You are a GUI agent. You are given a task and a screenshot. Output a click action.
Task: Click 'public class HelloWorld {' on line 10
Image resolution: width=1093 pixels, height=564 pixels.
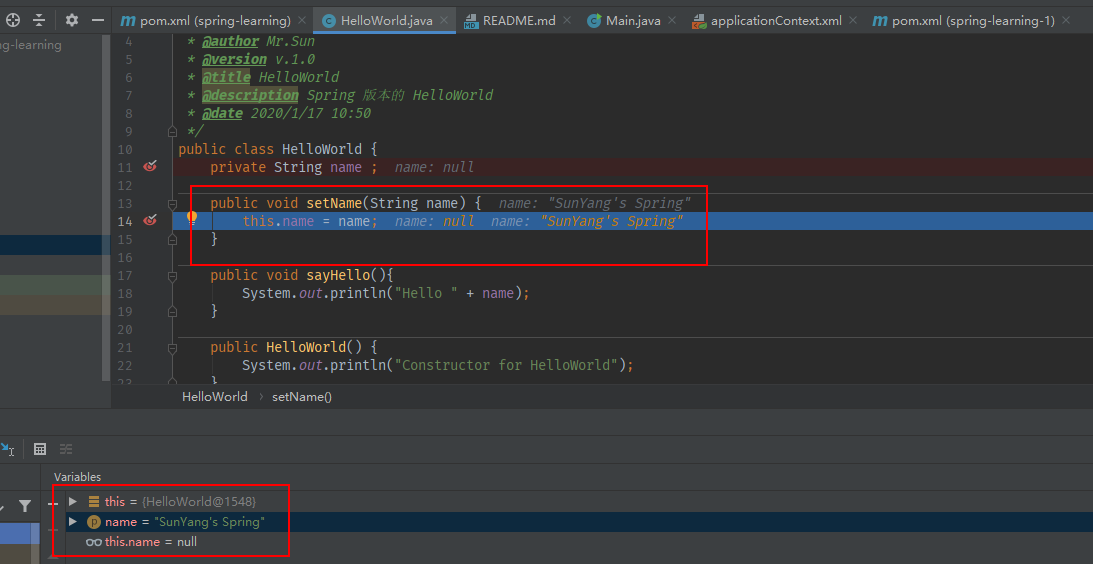277,149
